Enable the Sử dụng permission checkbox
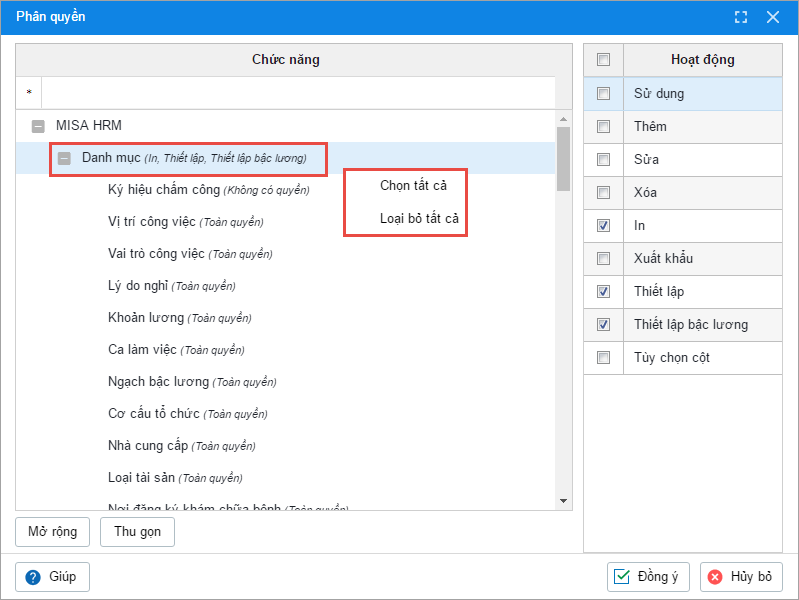The width and height of the screenshot is (799, 600). [x=603, y=94]
